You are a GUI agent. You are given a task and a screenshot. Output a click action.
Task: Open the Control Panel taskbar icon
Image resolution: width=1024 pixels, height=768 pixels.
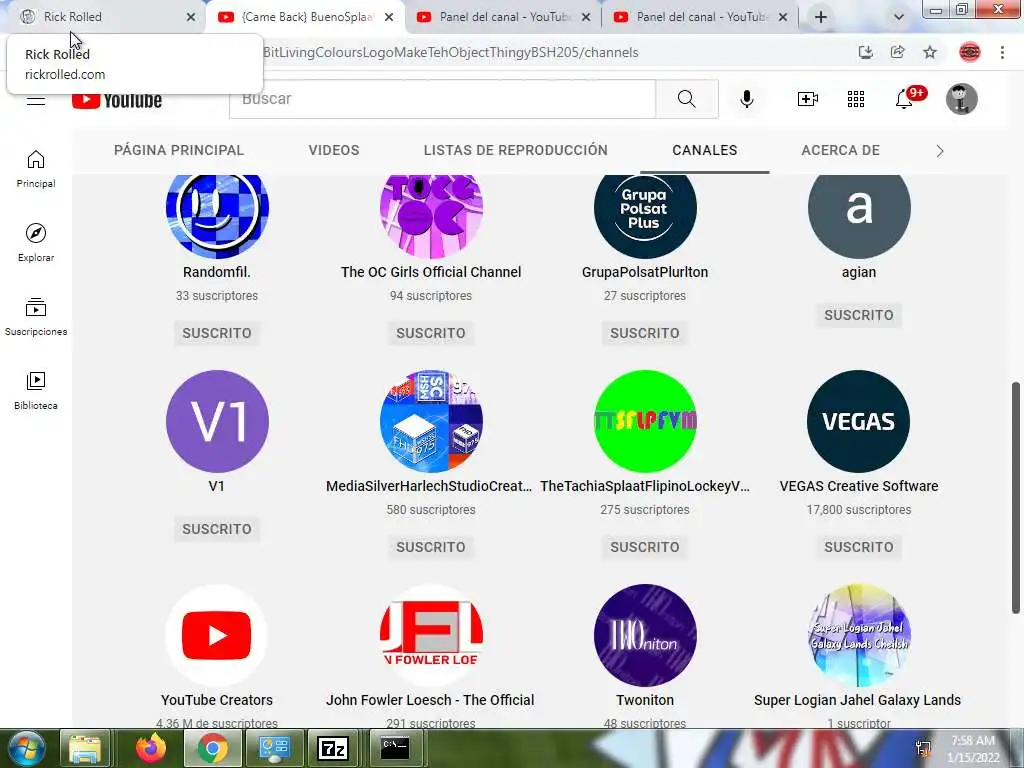pyautogui.click(x=273, y=748)
